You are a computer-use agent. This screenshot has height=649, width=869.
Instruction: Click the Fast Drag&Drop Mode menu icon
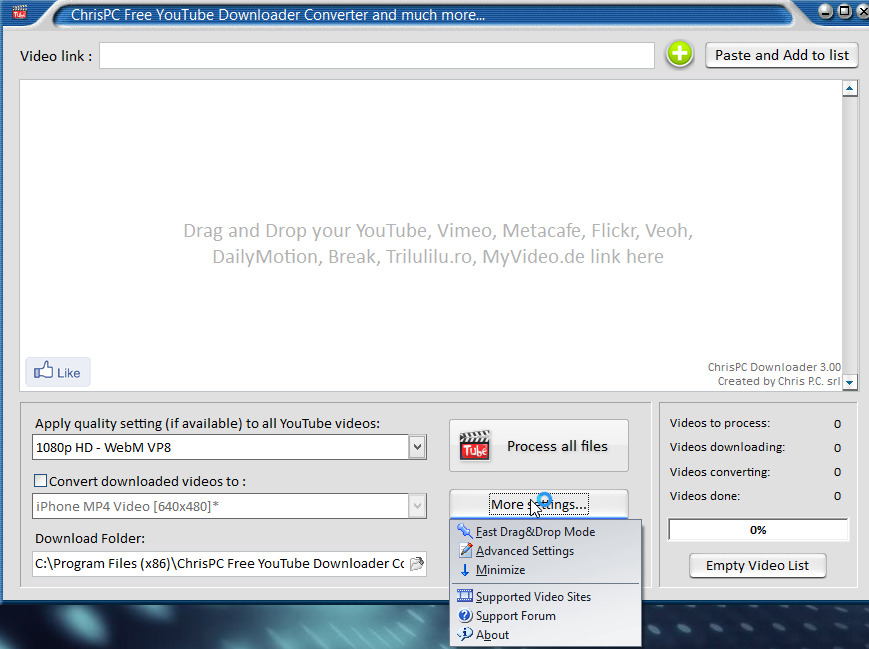point(464,531)
